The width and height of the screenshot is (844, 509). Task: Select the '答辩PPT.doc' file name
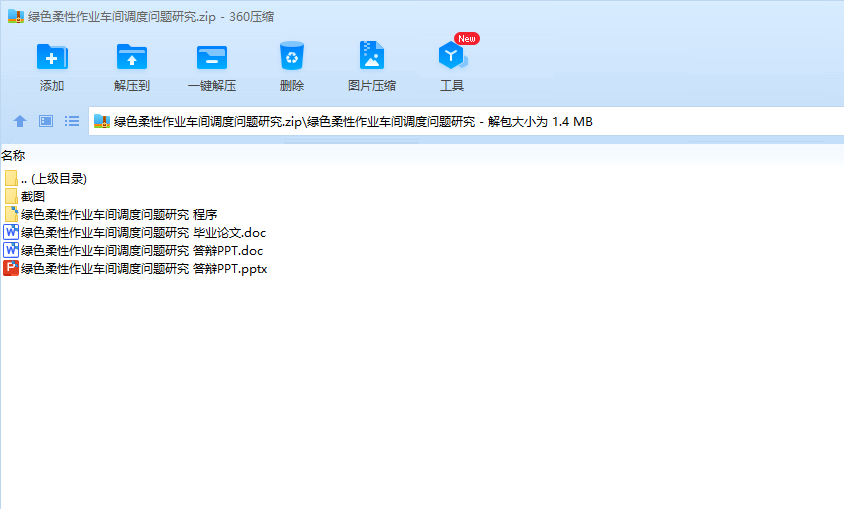click(x=142, y=251)
